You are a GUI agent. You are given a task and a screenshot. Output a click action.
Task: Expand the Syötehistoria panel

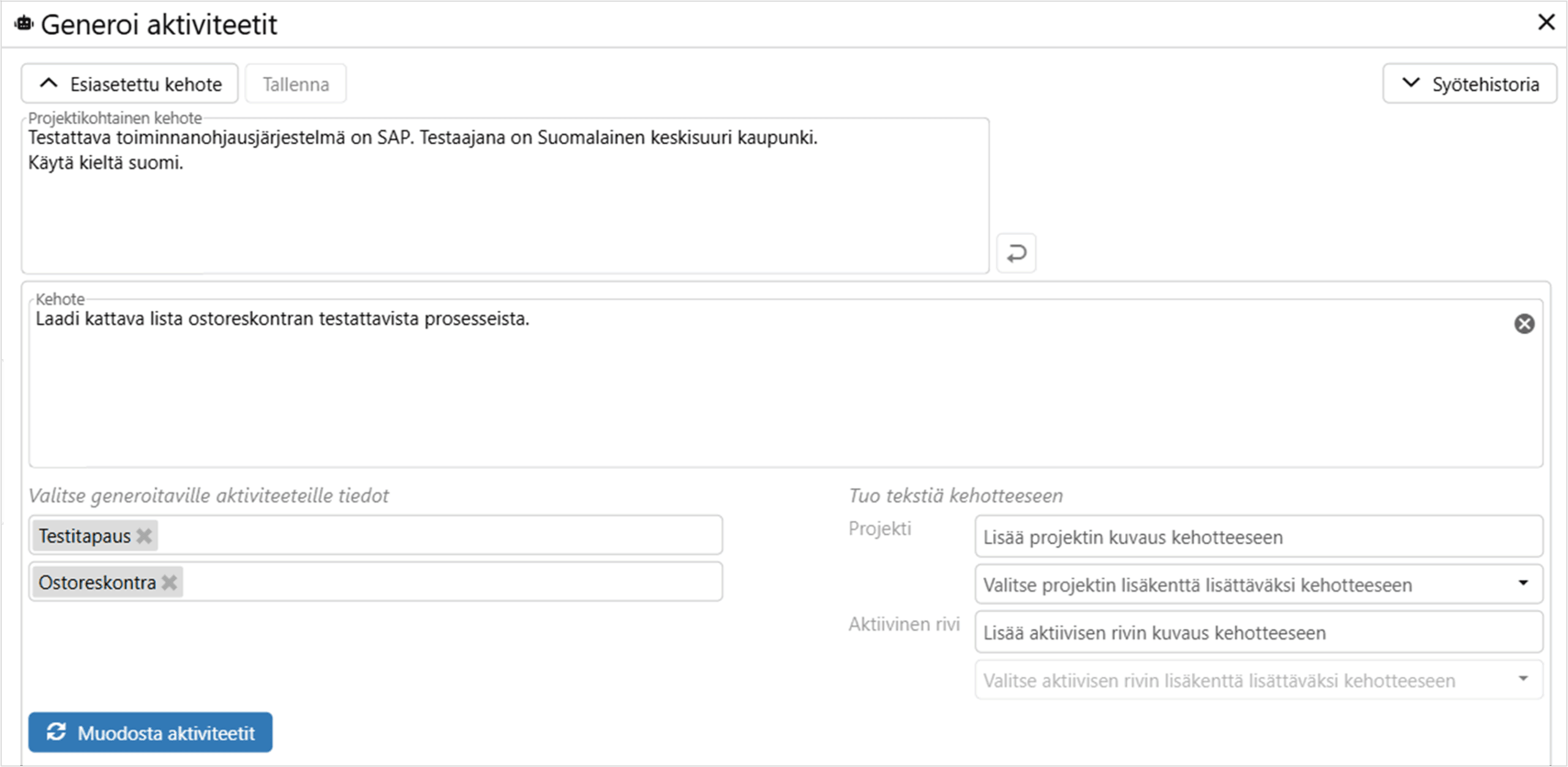pos(1469,84)
